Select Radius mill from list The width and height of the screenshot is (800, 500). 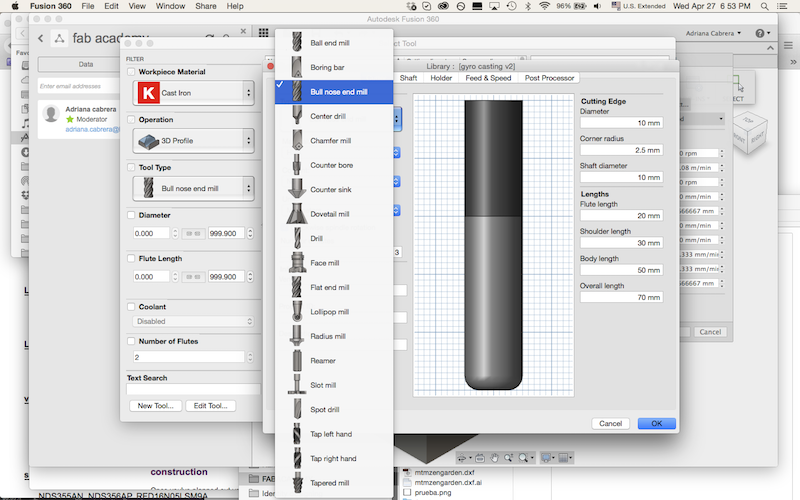coord(334,336)
